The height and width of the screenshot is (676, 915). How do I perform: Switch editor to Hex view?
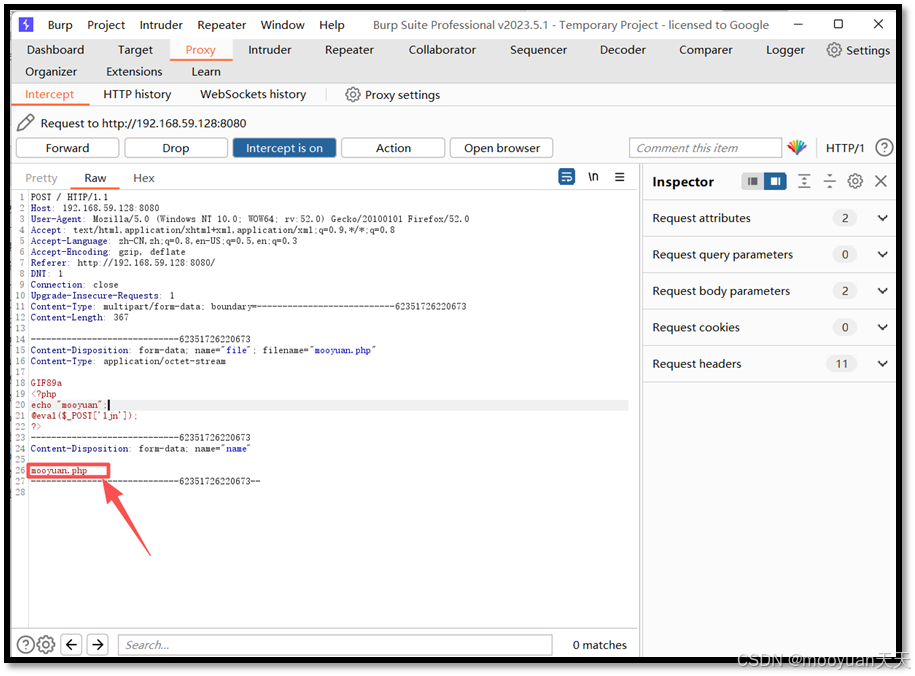click(x=144, y=178)
